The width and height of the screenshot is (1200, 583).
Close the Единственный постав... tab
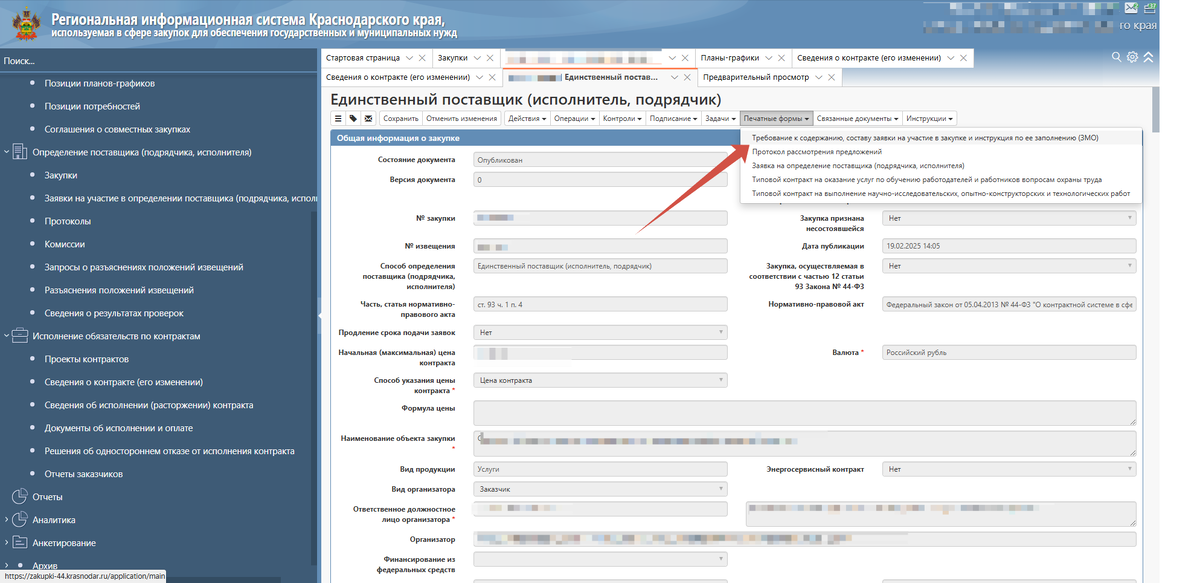[685, 77]
